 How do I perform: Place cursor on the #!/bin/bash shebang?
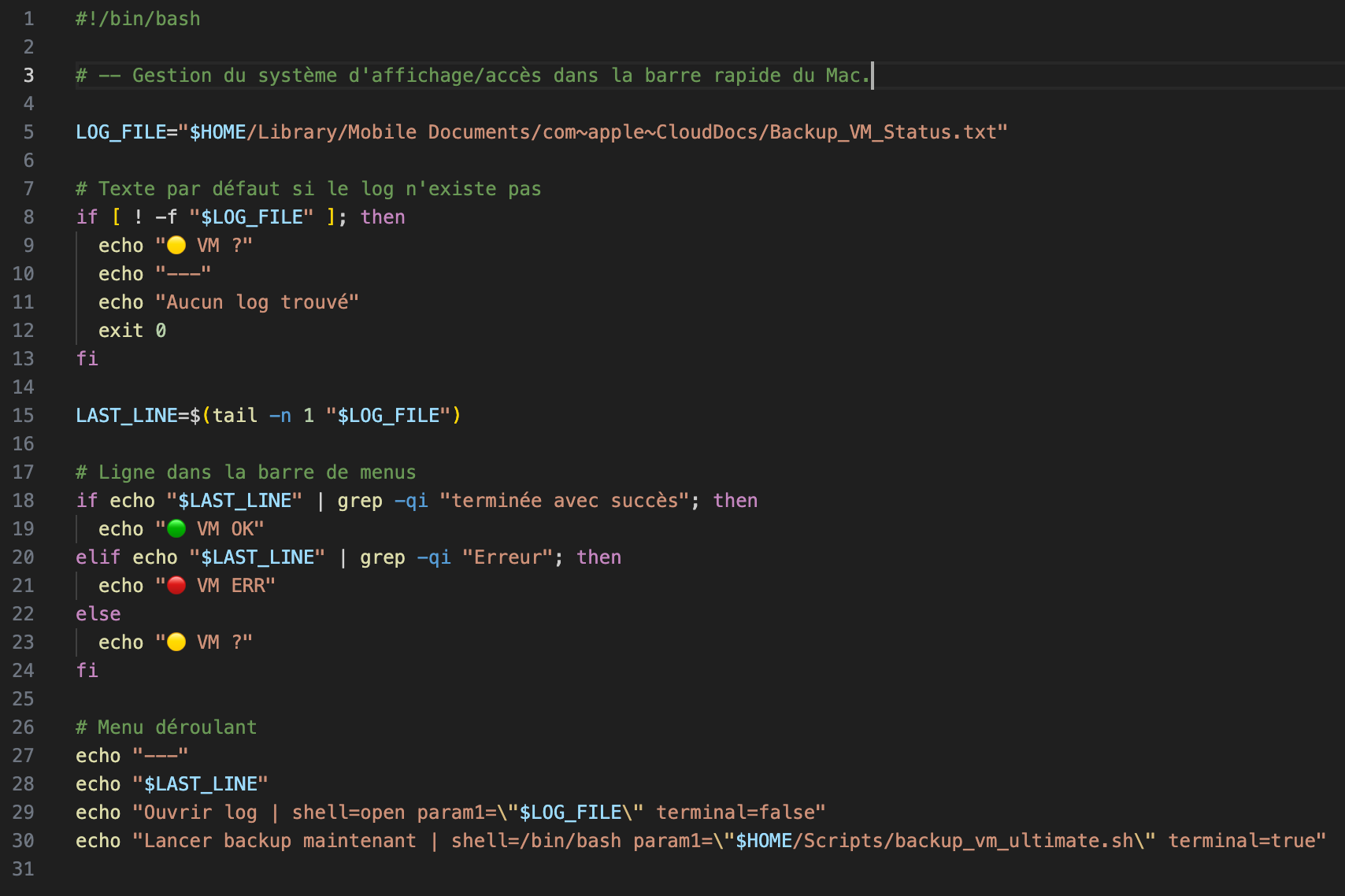[x=138, y=19]
